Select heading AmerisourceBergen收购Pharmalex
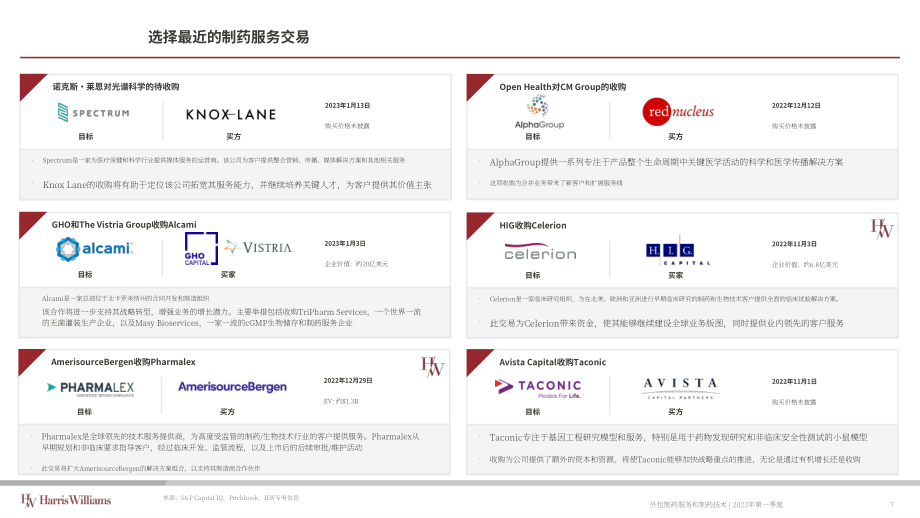This screenshot has width=920, height=518. coord(123,362)
